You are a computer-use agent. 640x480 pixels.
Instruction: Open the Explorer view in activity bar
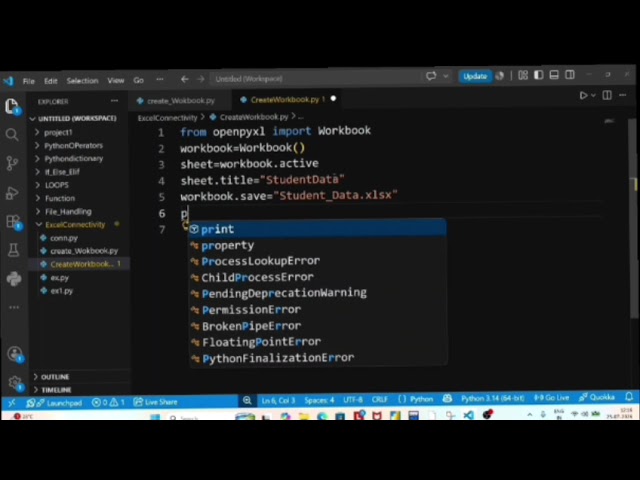(x=12, y=106)
